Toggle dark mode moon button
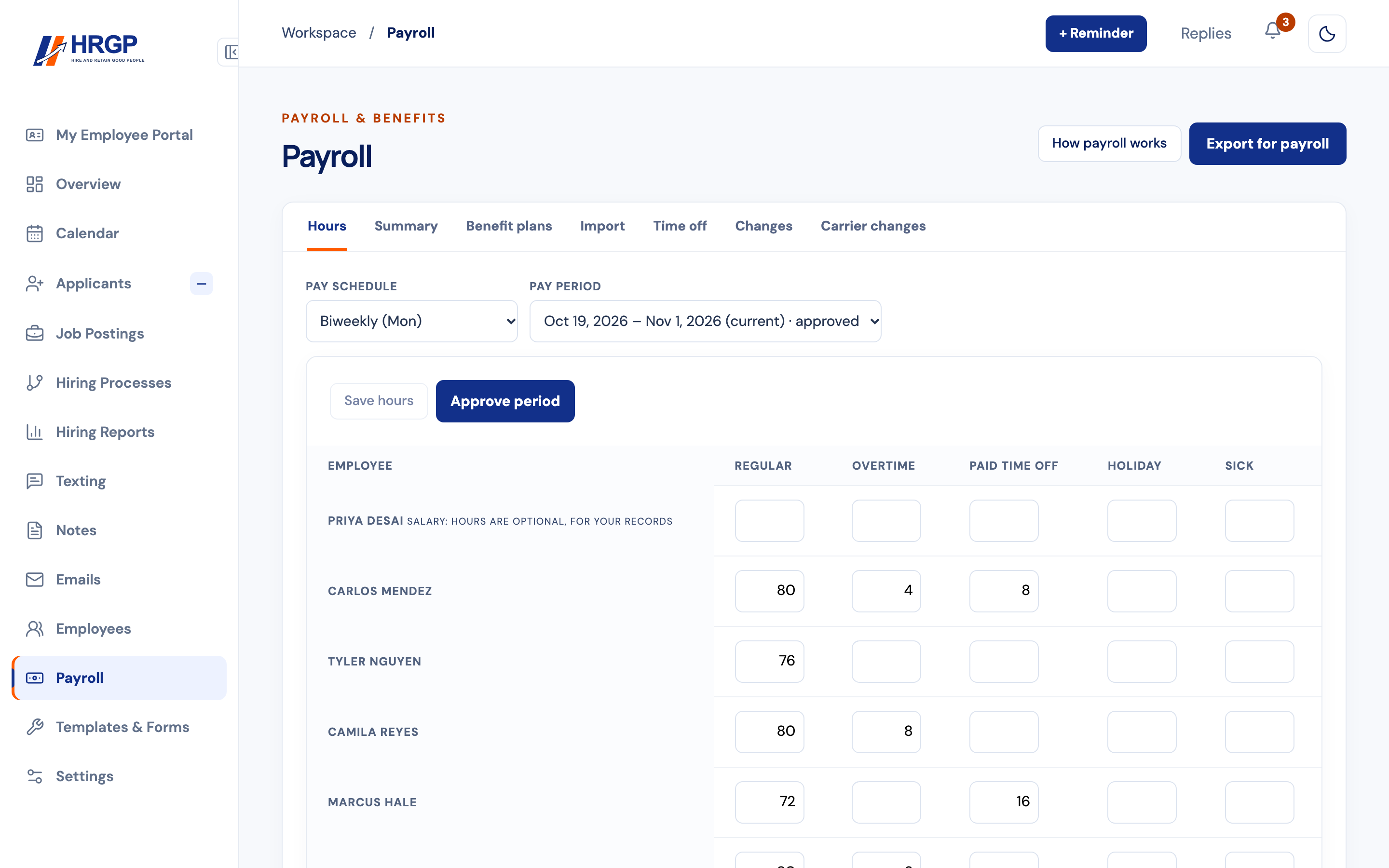This screenshot has width=1389, height=868. (x=1326, y=34)
